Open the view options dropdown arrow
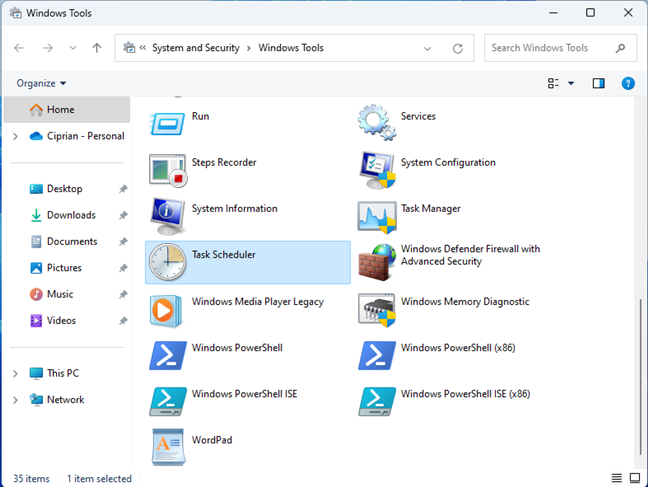This screenshot has width=648, height=487. pyautogui.click(x=571, y=83)
